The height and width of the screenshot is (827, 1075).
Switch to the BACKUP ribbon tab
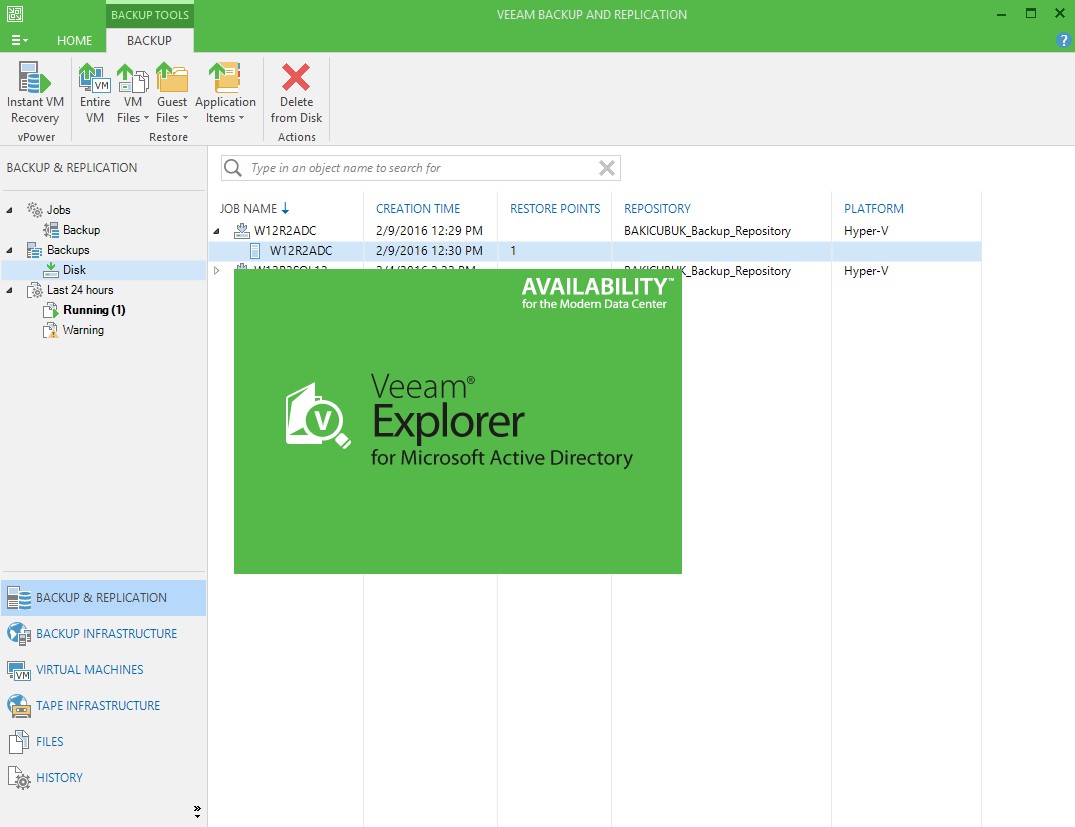tap(149, 40)
